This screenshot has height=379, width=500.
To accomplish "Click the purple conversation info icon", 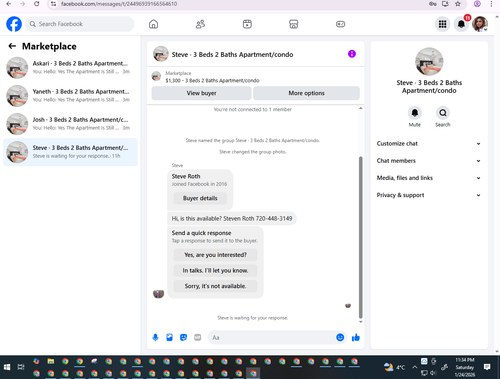I will click(x=352, y=54).
